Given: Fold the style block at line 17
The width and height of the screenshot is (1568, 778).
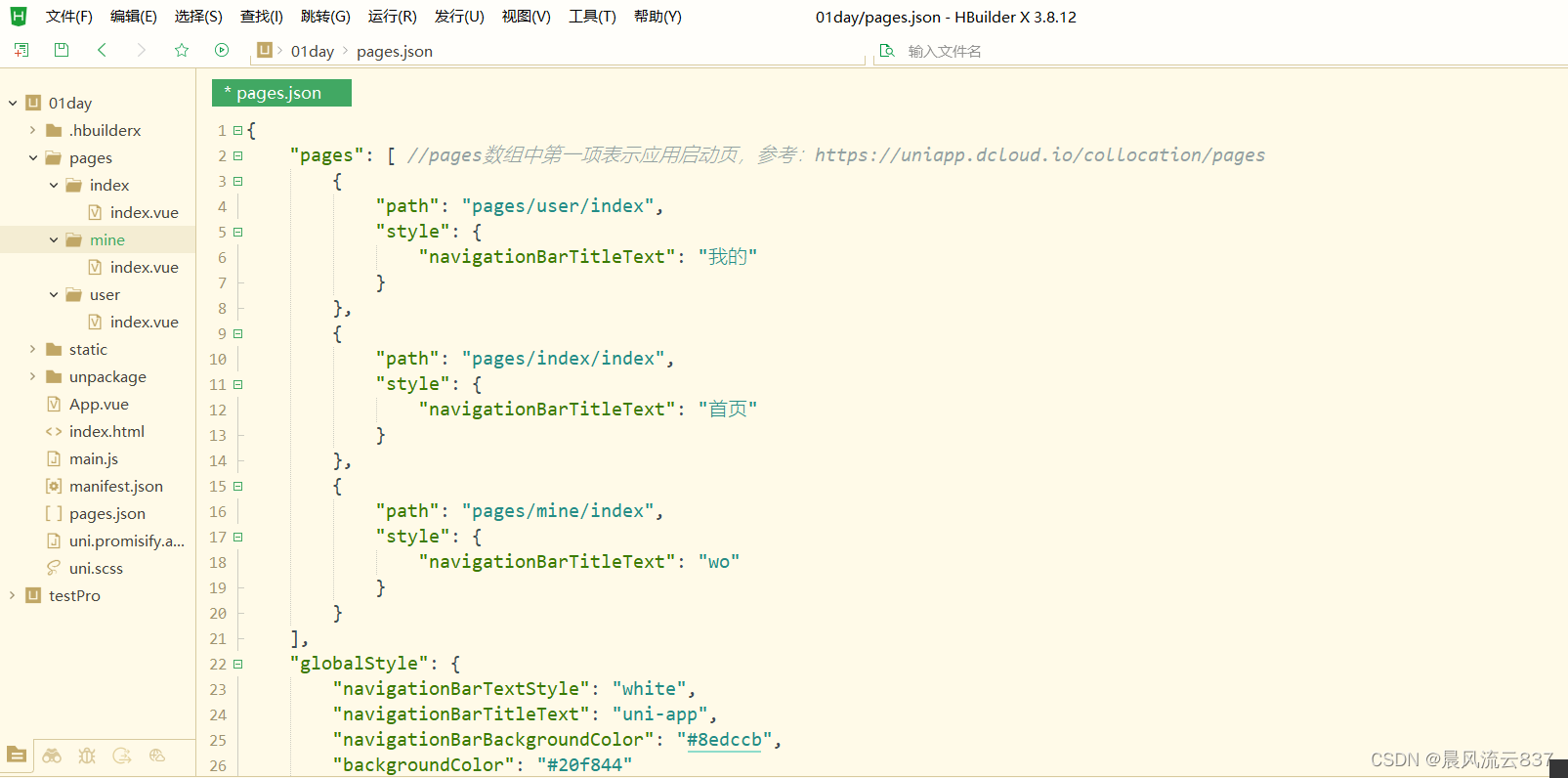Looking at the screenshot, I should (237, 537).
